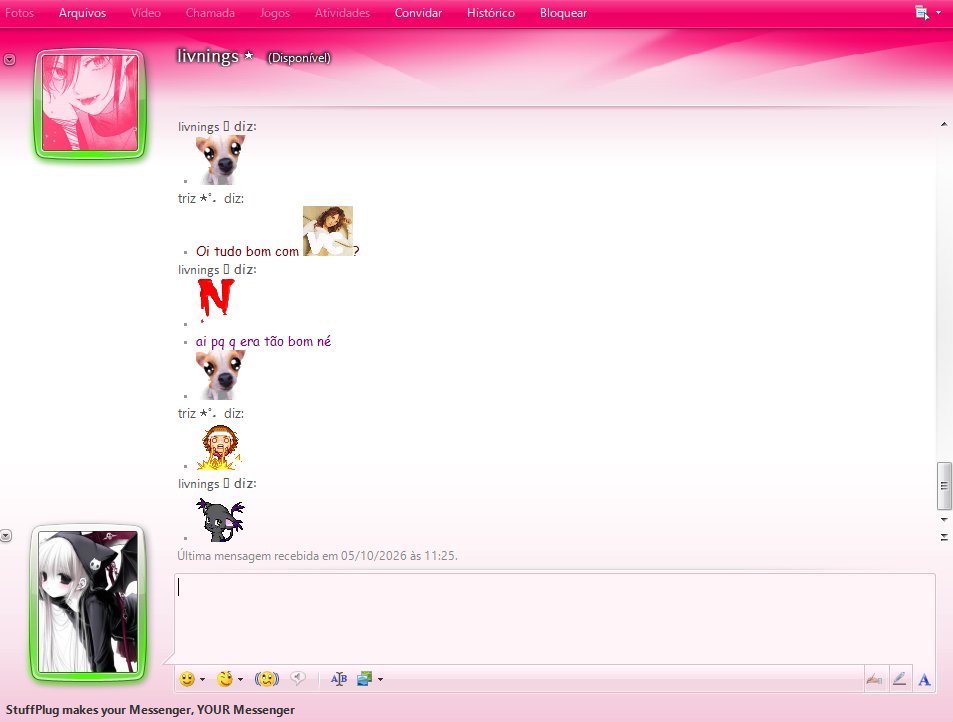Click the Chamada menu item
953x722 pixels.
pos(210,13)
